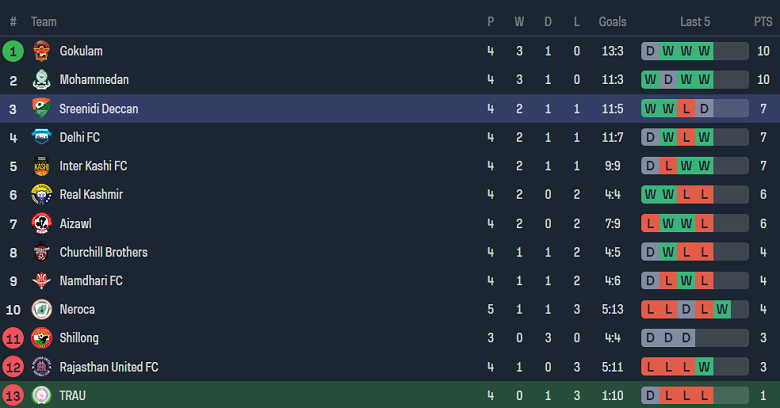
Task: Open the Shillong team page link
Action: point(79,338)
